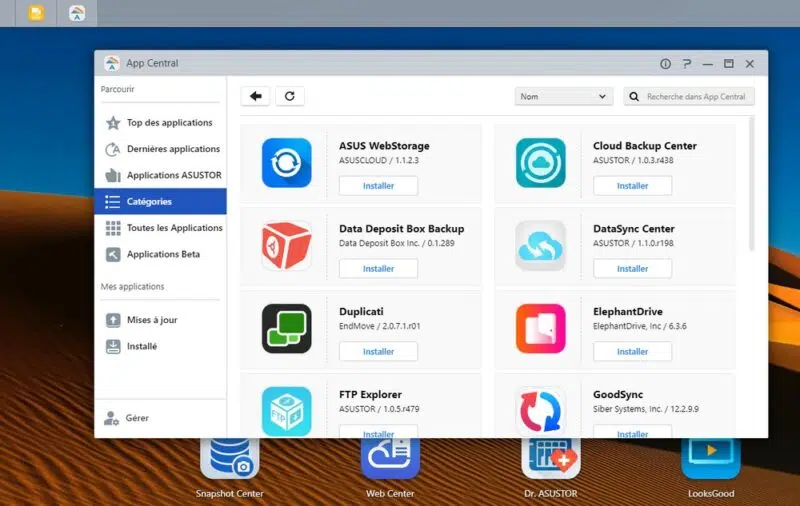Click Siber Systems, Inc. / 12.2.9.9 text
This screenshot has height=506, width=800.
point(646,409)
